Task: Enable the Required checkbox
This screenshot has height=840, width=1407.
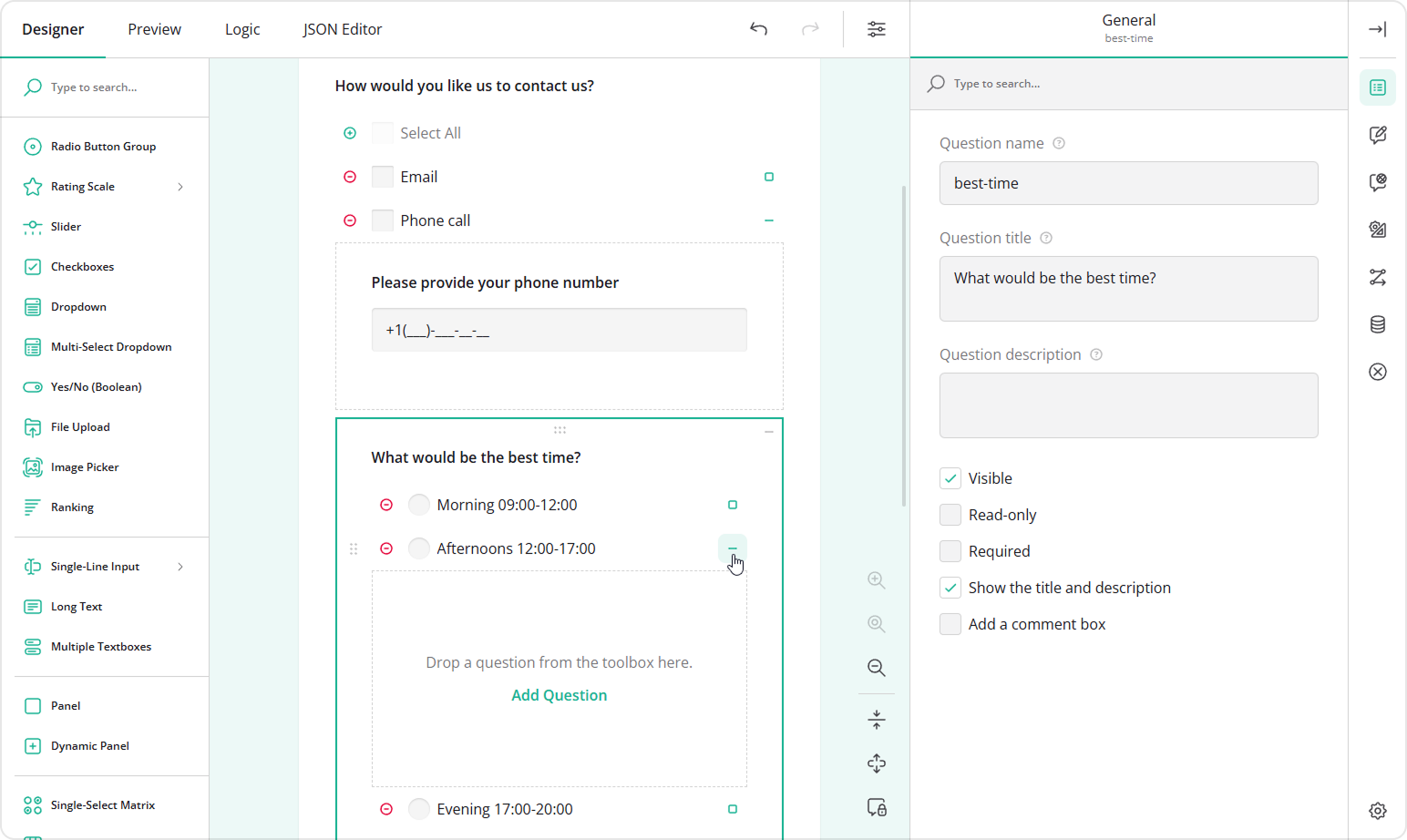Action: click(x=950, y=550)
